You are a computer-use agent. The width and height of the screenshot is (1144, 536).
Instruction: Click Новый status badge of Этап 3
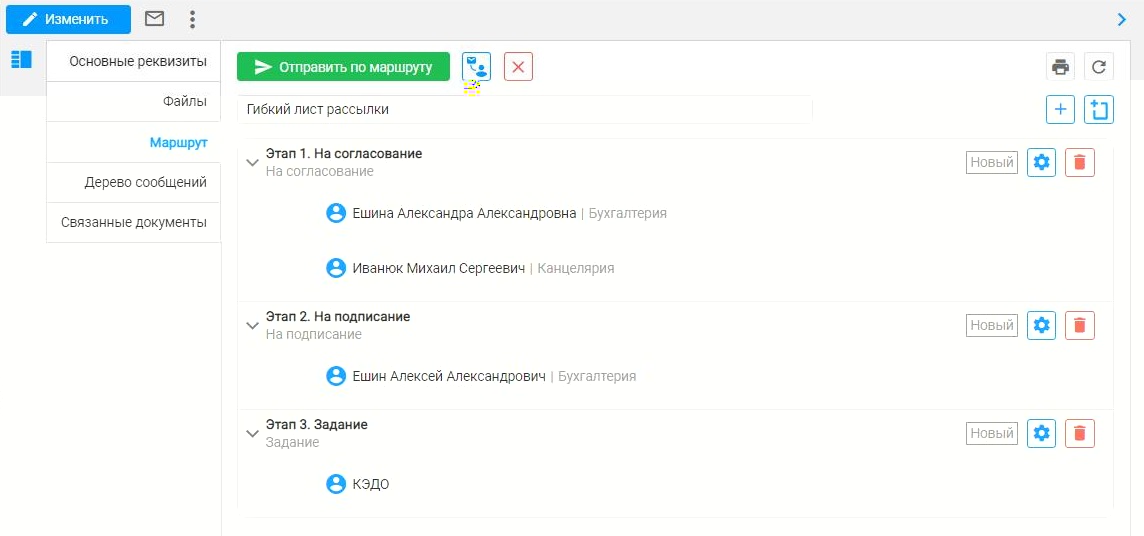[x=992, y=433]
